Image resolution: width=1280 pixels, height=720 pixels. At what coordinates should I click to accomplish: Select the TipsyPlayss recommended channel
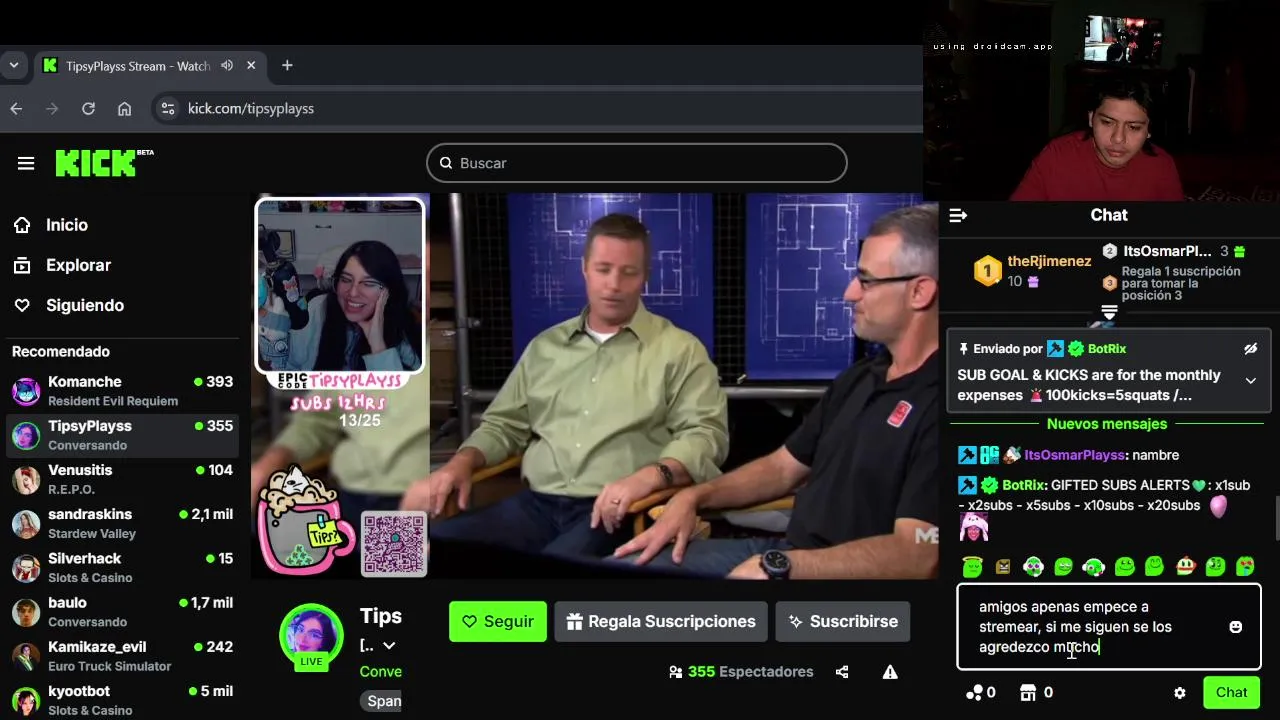point(122,434)
